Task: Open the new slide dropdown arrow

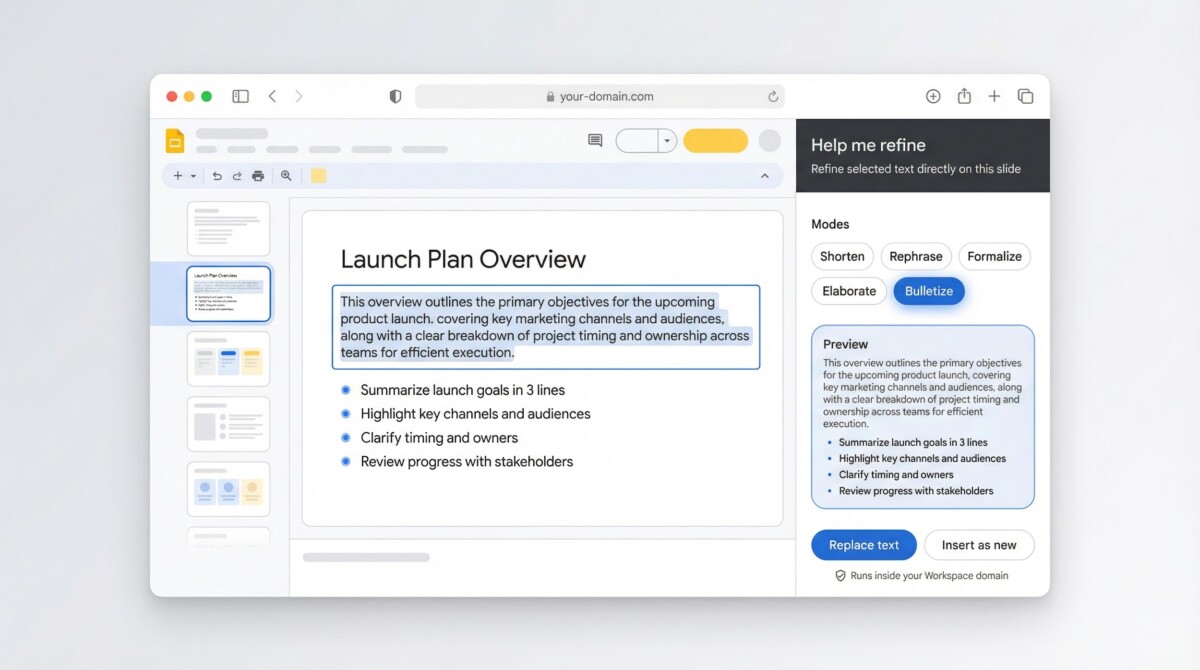Action: click(193, 176)
